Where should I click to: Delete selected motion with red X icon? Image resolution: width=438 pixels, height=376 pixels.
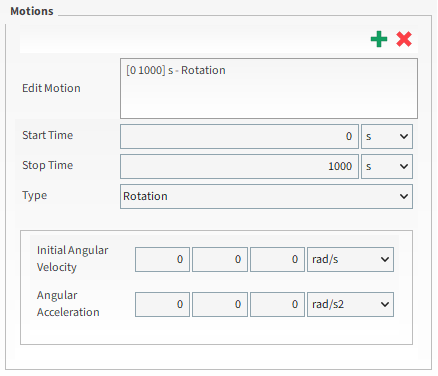tap(404, 39)
